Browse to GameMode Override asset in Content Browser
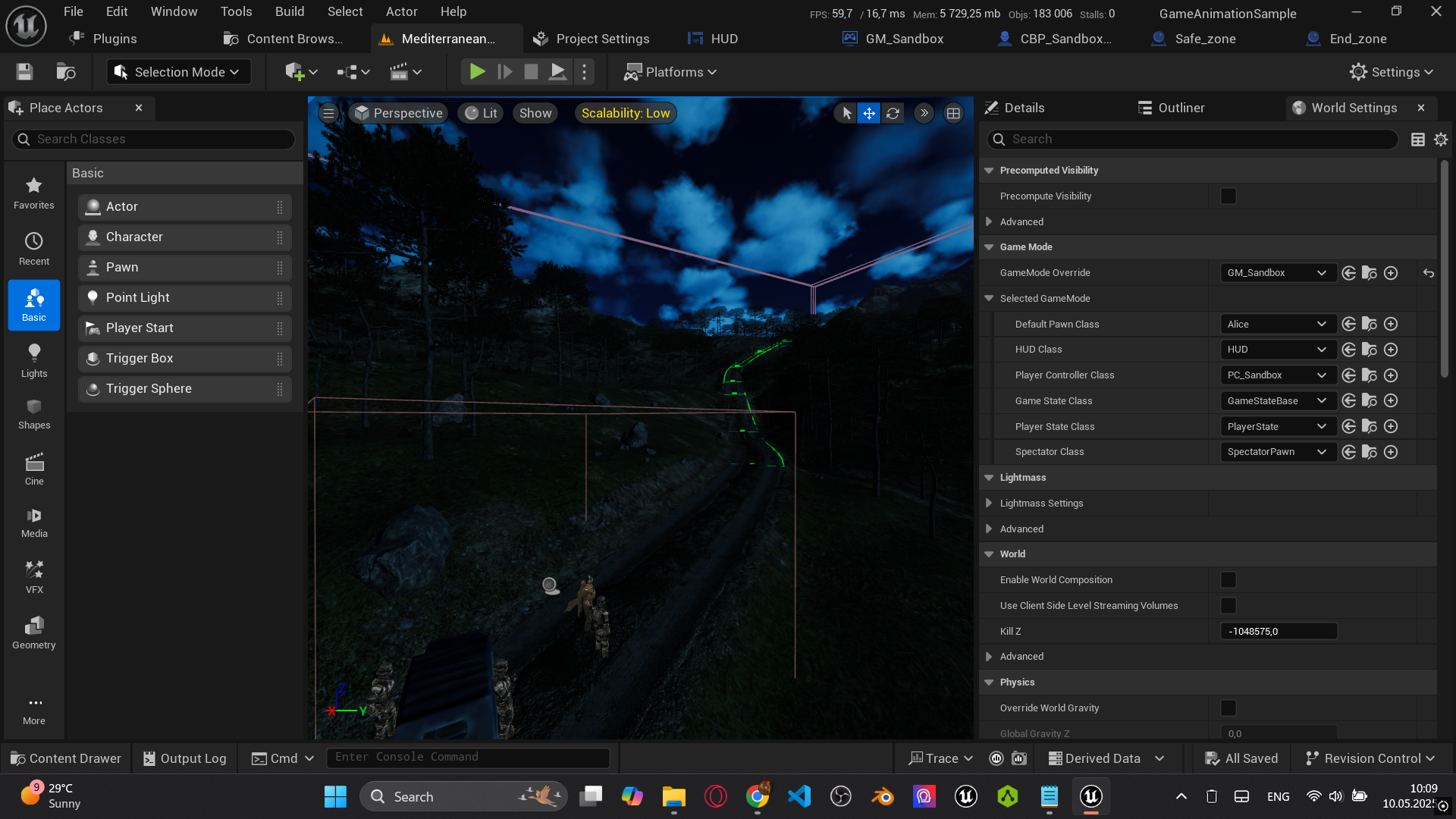Image resolution: width=1456 pixels, height=819 pixels. tap(1370, 273)
